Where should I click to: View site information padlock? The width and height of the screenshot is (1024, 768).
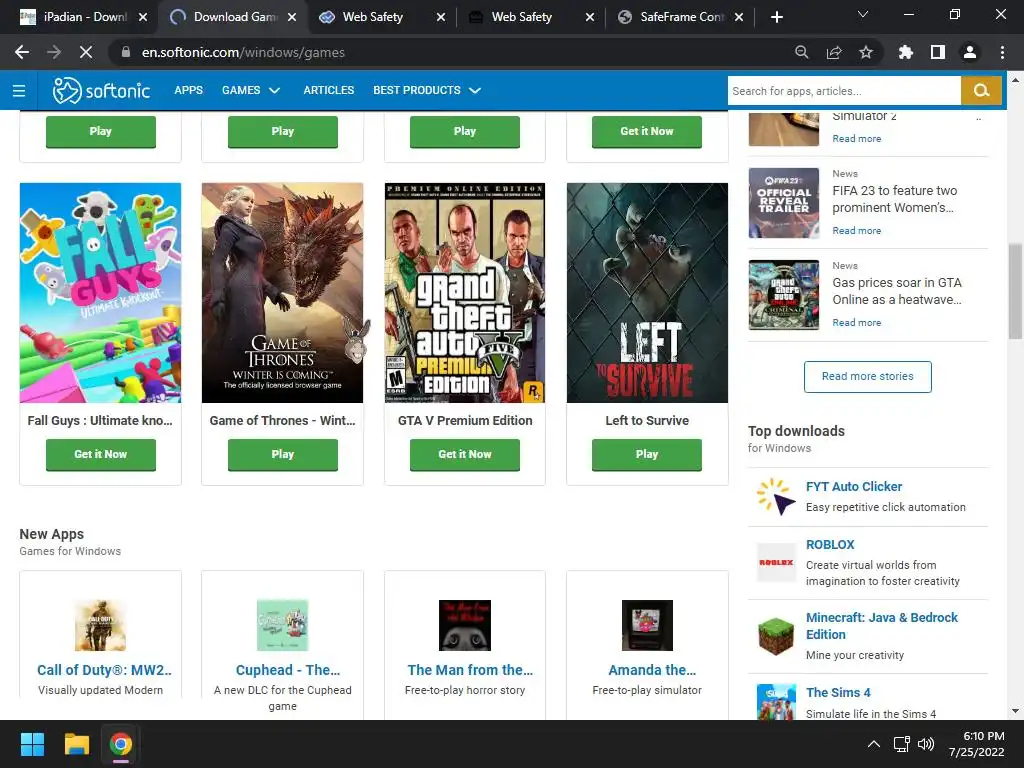click(126, 52)
